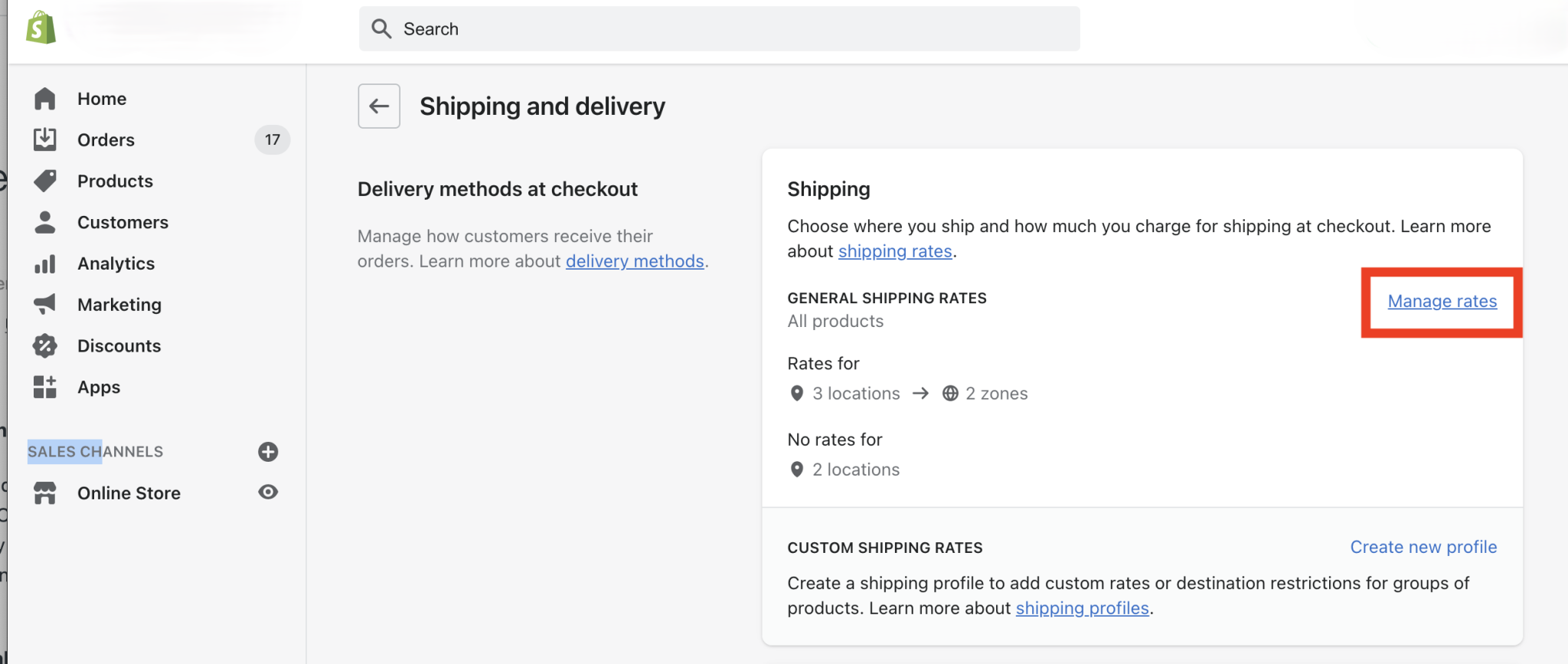Open the shipping profiles help link
The height and width of the screenshot is (664, 1568).
click(1083, 608)
